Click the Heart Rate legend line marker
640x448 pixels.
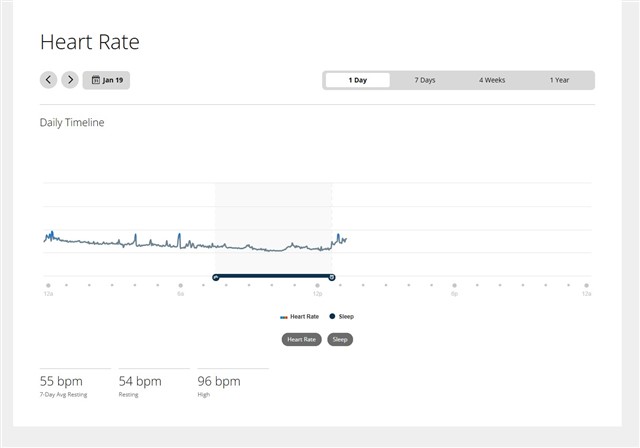(284, 317)
